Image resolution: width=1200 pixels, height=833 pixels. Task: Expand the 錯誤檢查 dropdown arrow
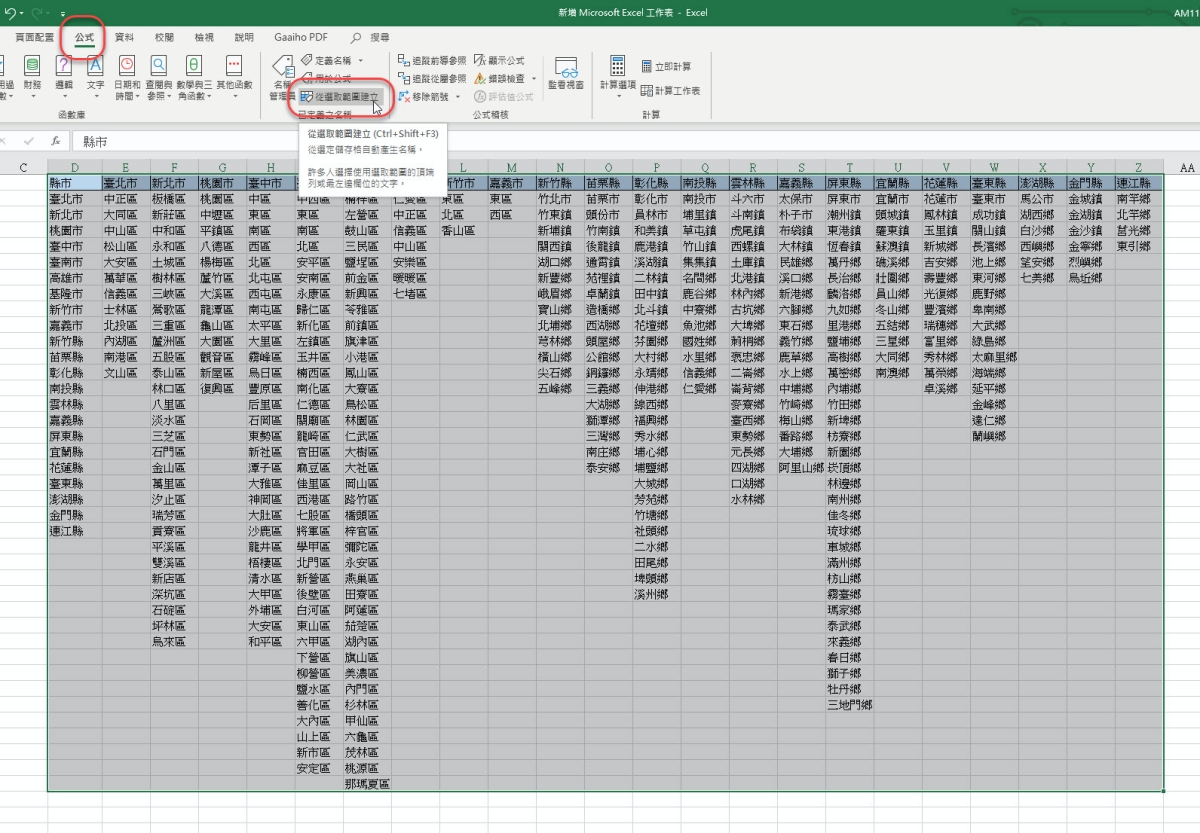534,79
